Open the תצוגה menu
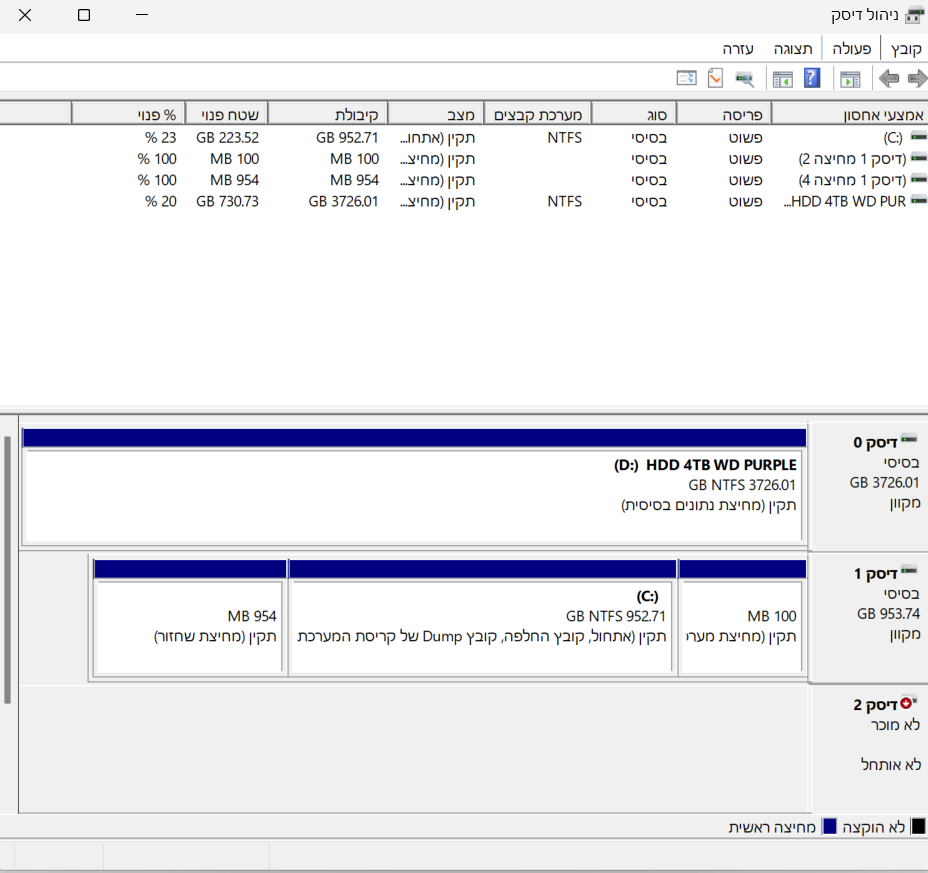 click(x=793, y=47)
